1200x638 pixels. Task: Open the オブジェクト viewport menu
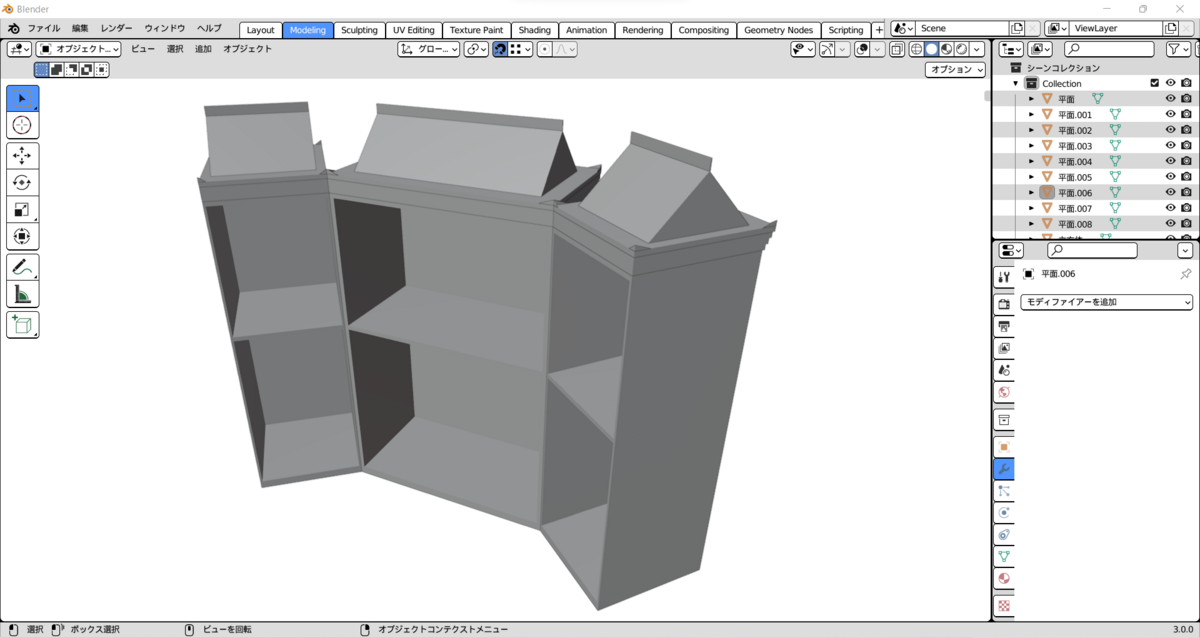tap(247, 49)
